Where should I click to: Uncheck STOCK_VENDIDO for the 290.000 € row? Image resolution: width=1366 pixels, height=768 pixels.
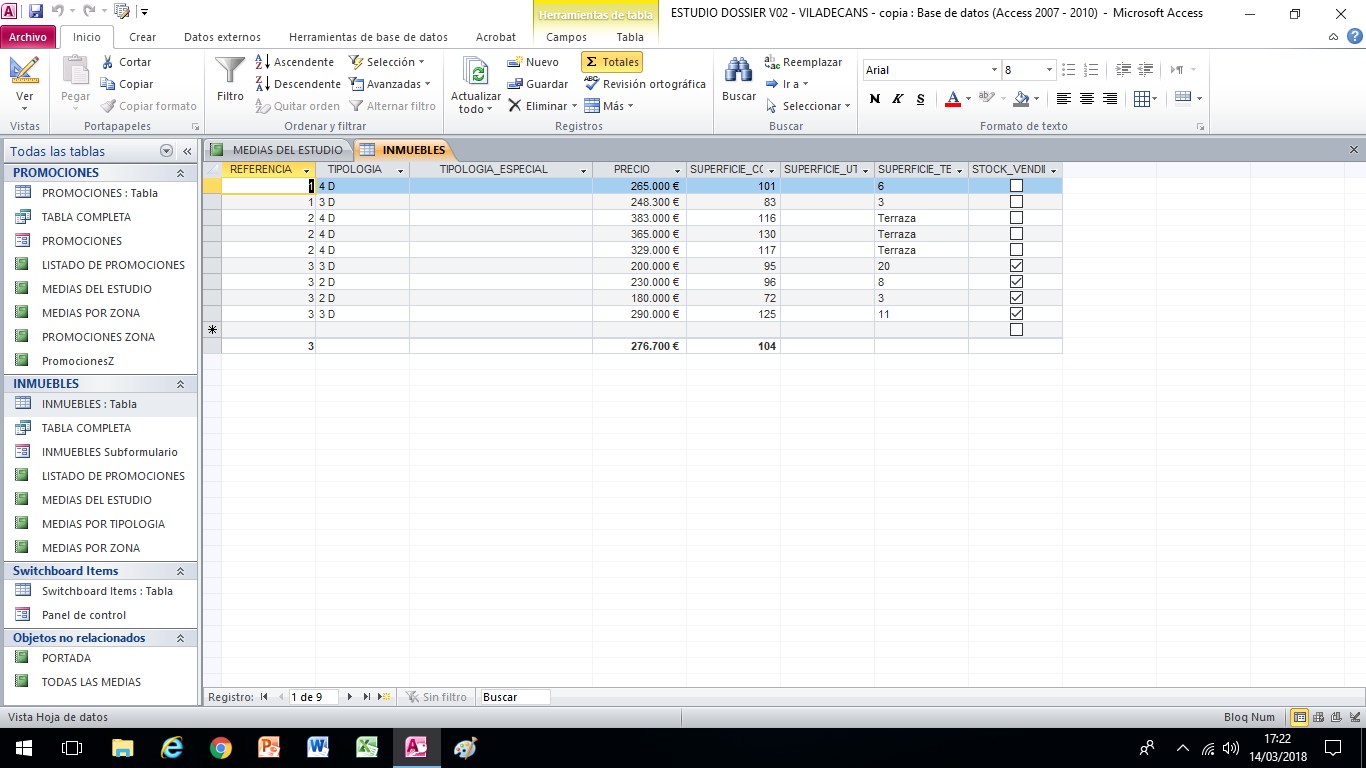(1016, 314)
